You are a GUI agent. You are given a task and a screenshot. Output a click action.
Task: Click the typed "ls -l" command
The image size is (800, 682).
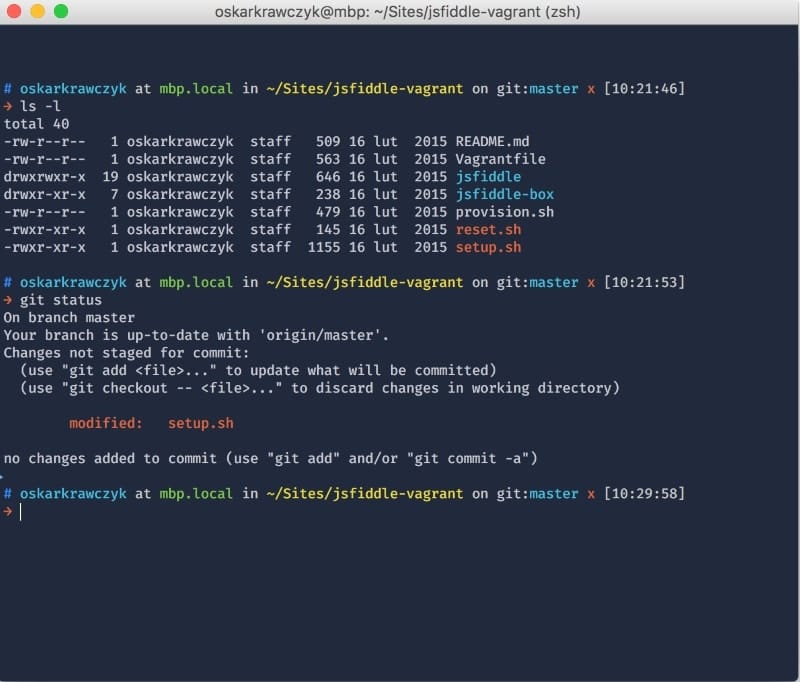(x=40, y=107)
